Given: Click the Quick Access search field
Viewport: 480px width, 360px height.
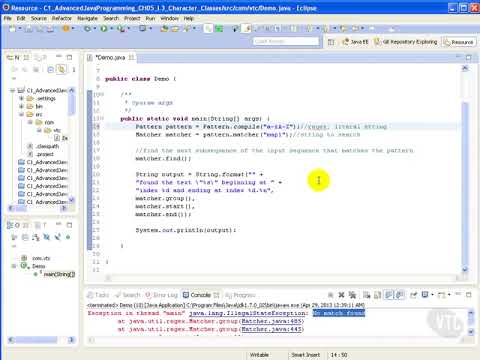Looking at the screenshot, I should pyautogui.click(x=286, y=41).
